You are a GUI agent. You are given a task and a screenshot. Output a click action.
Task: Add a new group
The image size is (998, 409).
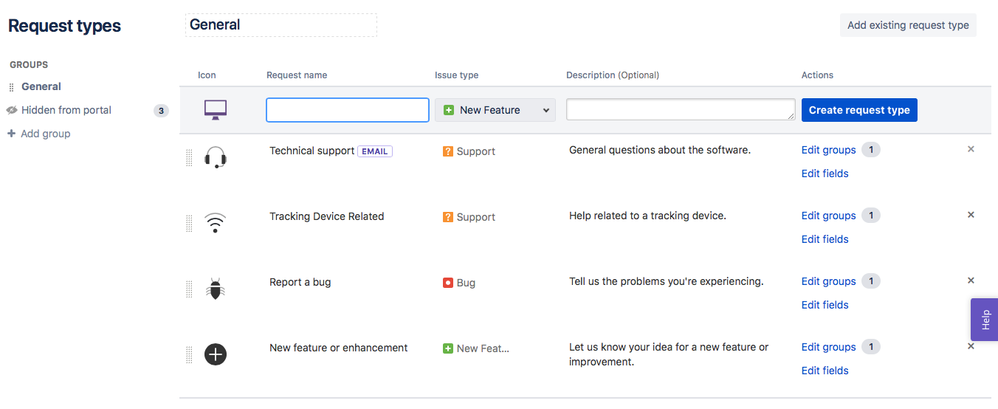[45, 133]
